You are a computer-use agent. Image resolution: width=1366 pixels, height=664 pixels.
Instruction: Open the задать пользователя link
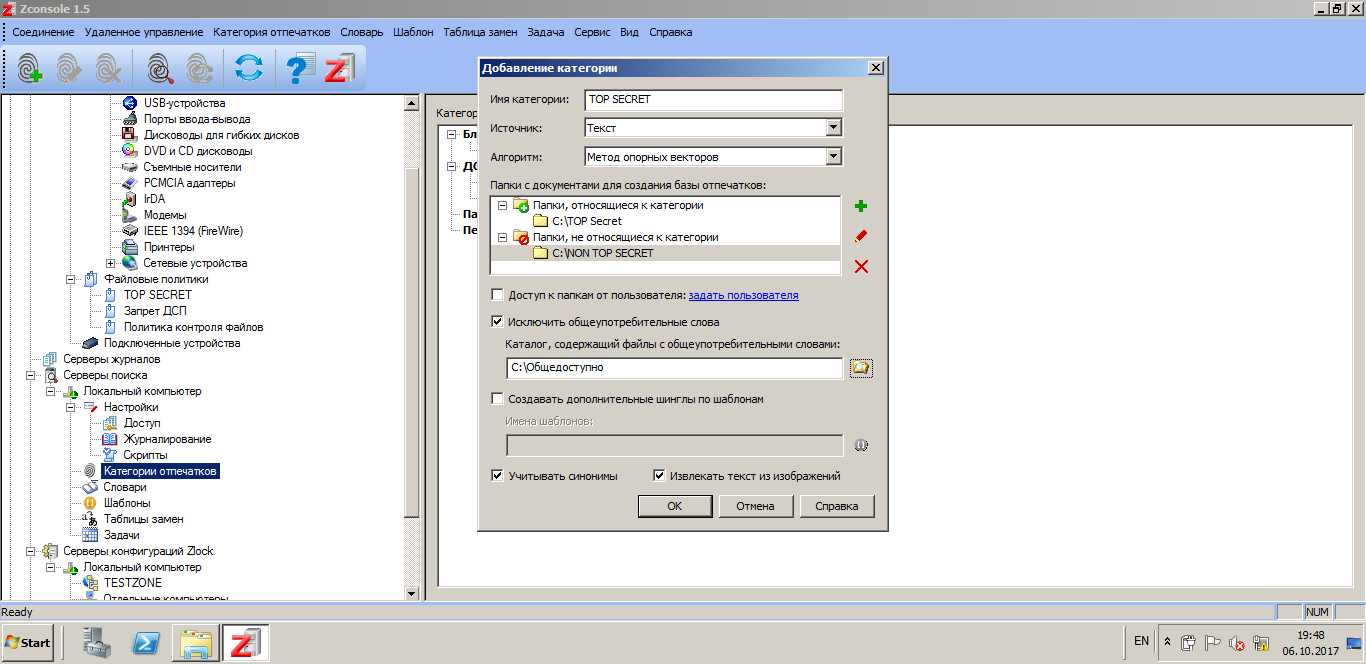744,295
